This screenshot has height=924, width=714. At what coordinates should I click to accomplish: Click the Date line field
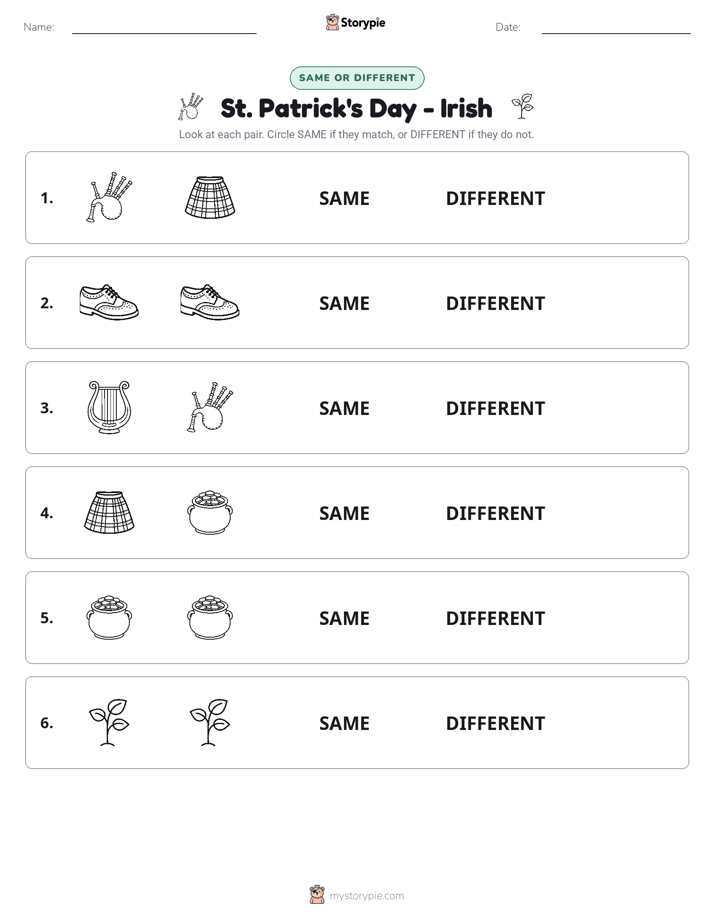coord(616,27)
